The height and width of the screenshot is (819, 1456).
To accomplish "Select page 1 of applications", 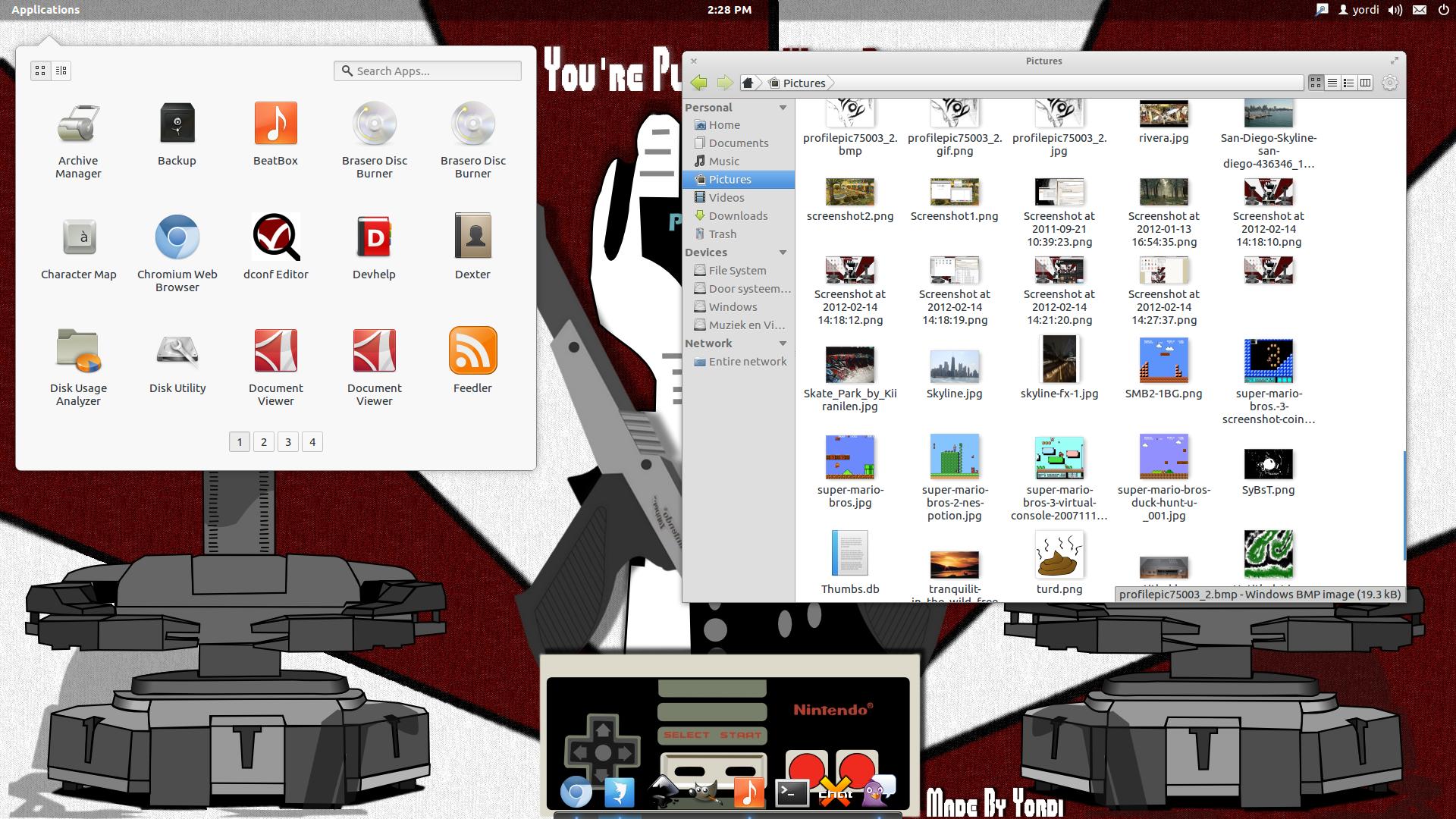I will pyautogui.click(x=240, y=442).
